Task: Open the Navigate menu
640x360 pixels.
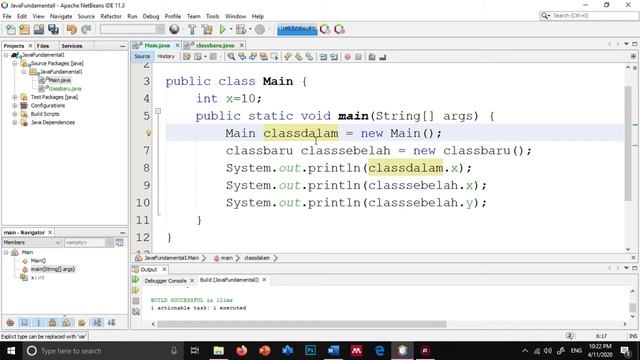Action: (61, 16)
